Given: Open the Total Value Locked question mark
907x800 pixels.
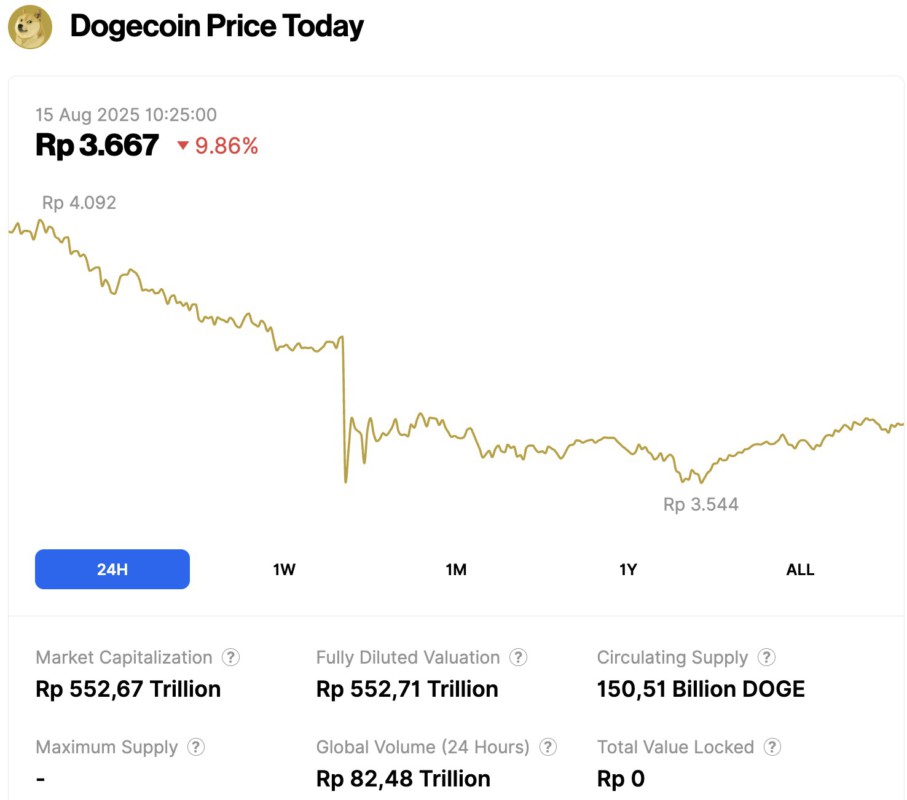Looking at the screenshot, I should coord(772,747).
